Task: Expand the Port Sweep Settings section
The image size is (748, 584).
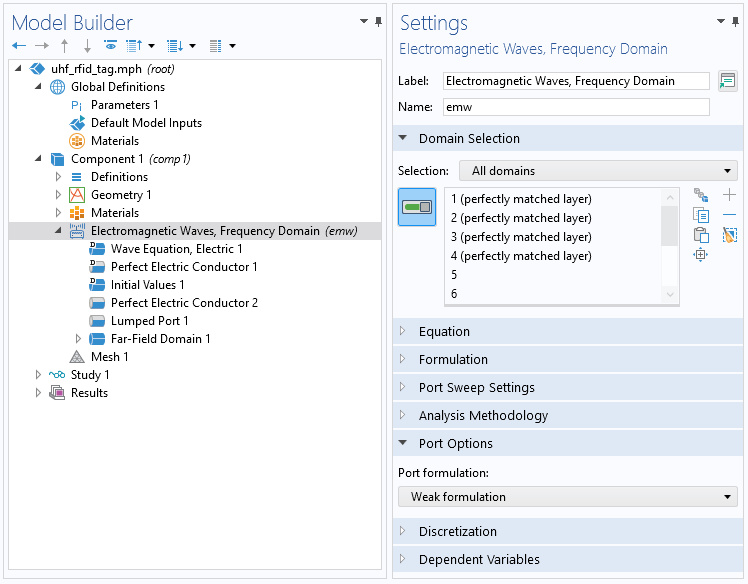Action: tap(476, 388)
